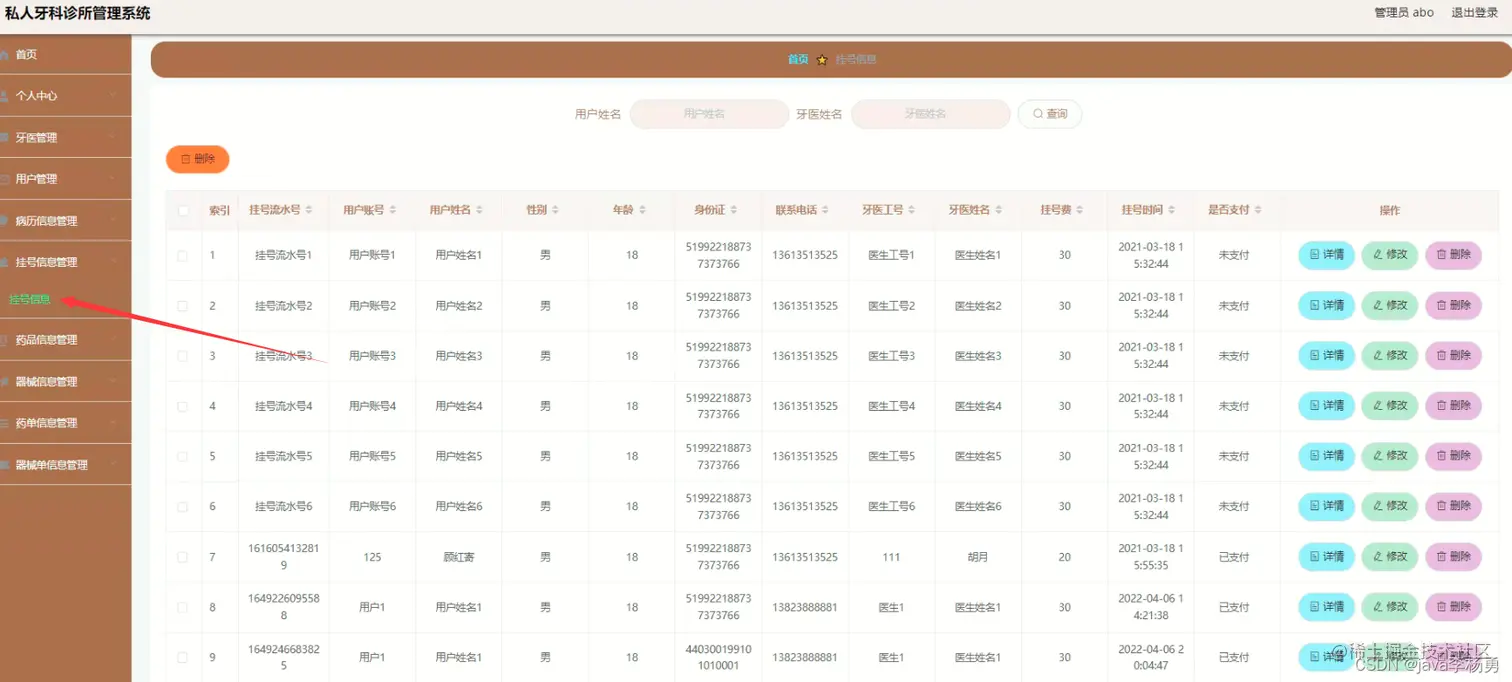Click the 查询 search button
The width and height of the screenshot is (1512, 682).
tap(1050, 114)
